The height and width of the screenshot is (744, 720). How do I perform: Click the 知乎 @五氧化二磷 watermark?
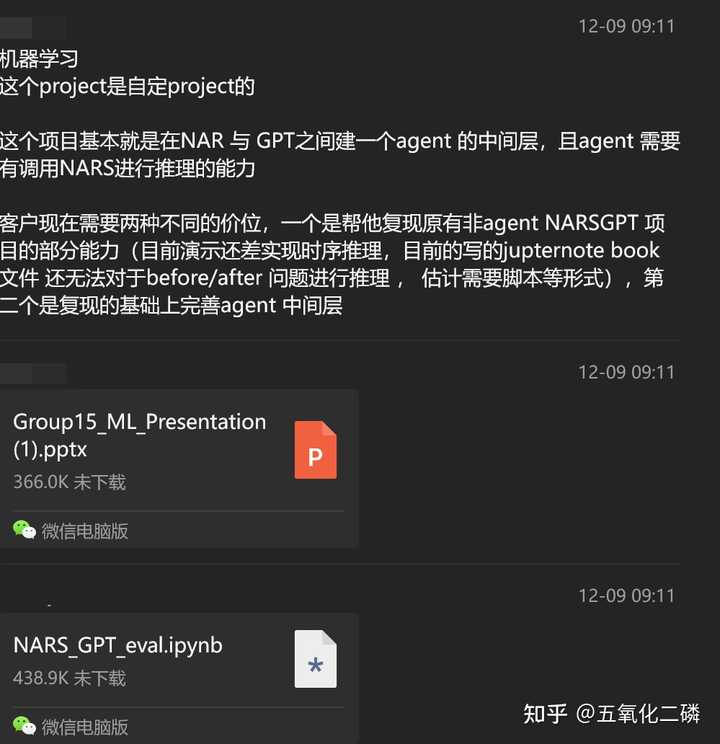pos(611,714)
